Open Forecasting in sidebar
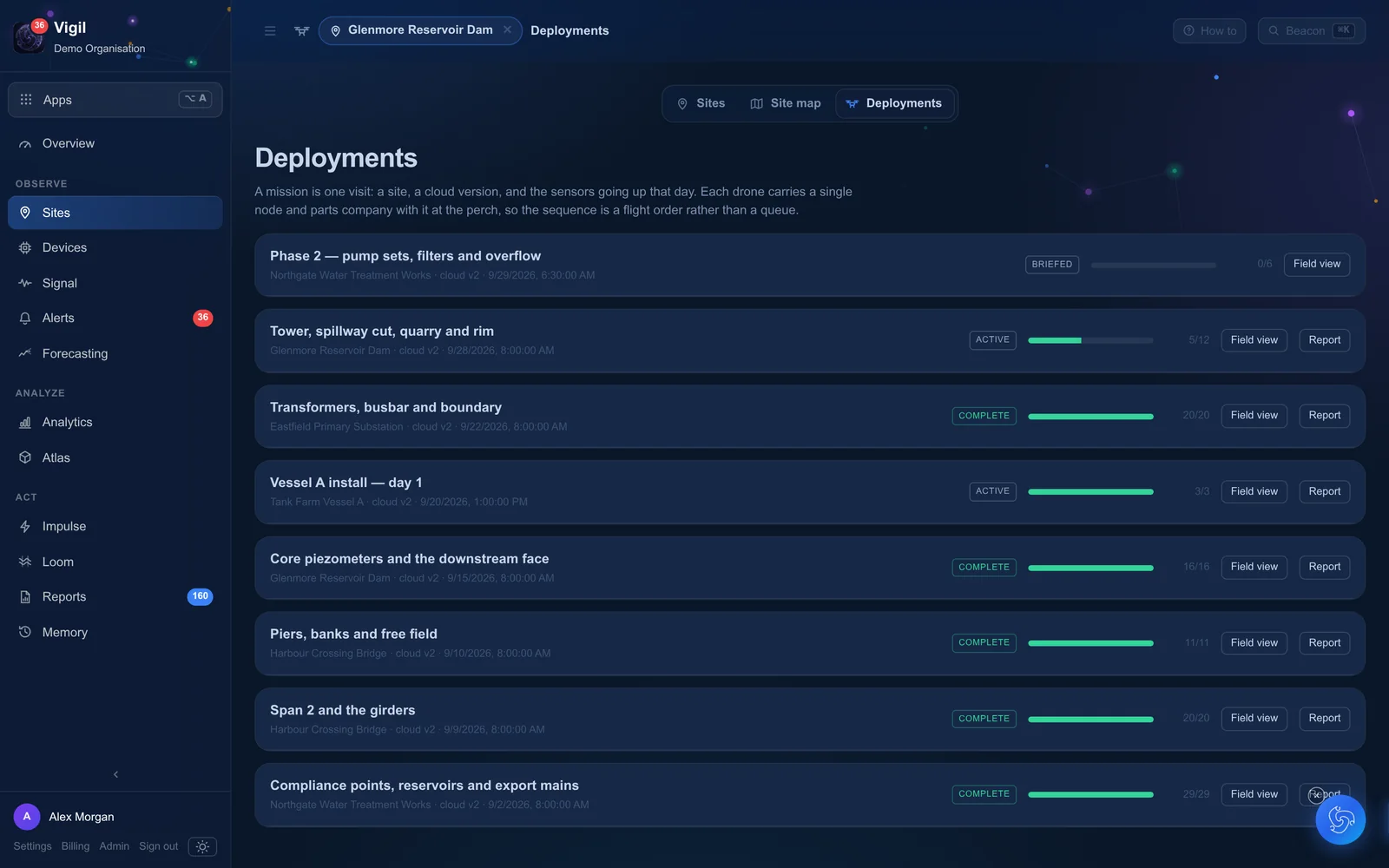 (x=115, y=353)
